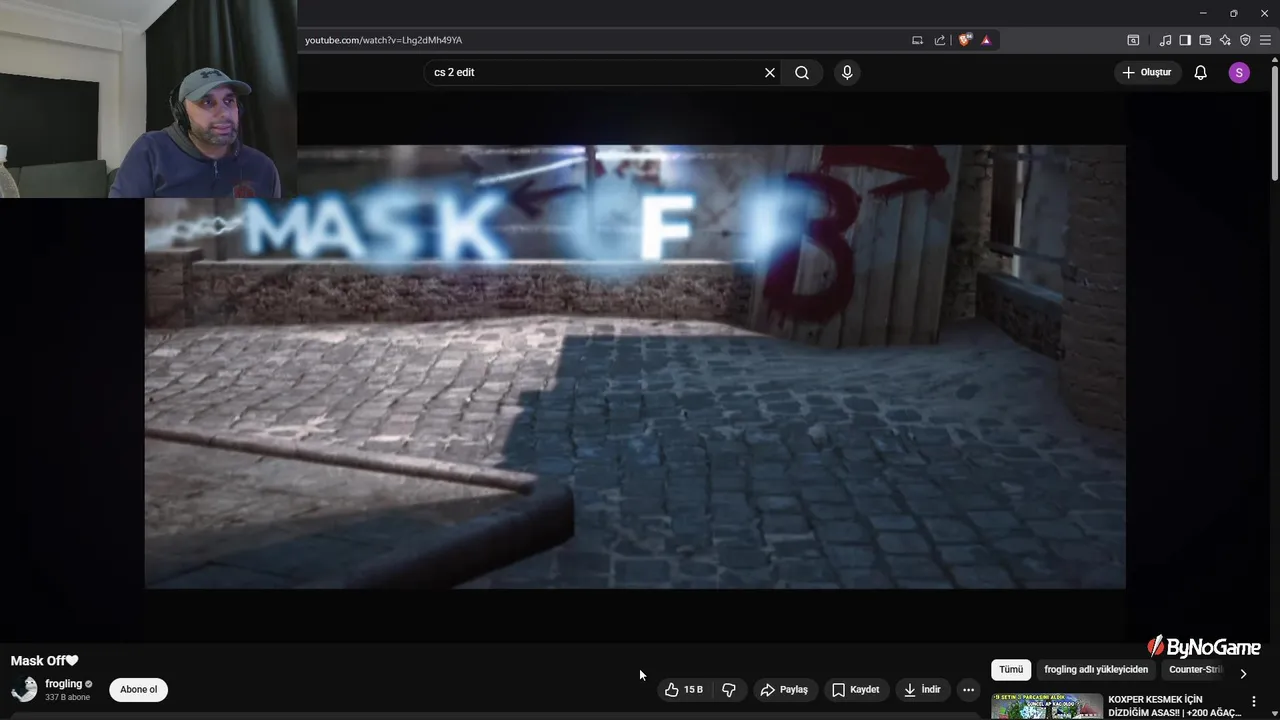Open the purple S account avatar
Image resolution: width=1280 pixels, height=720 pixels.
1239,73
